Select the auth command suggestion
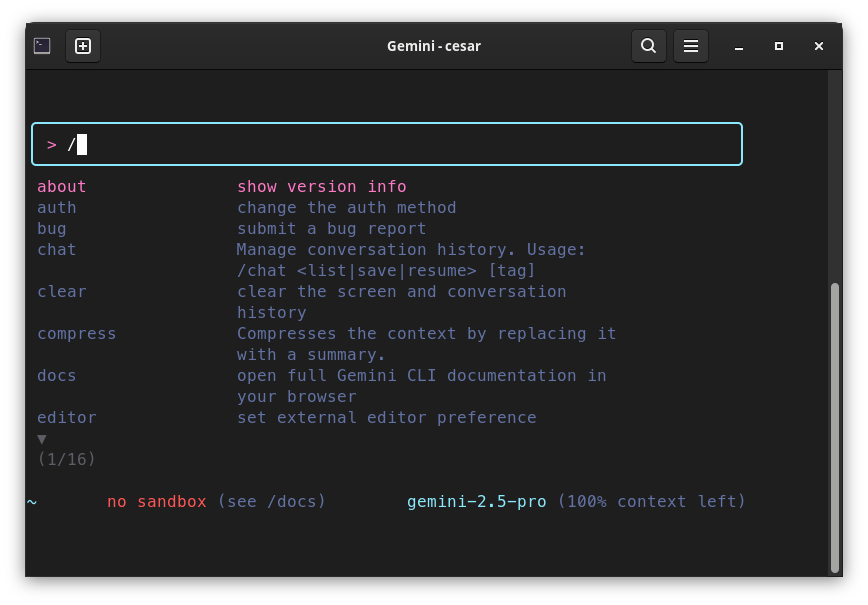The image size is (868, 605). [56, 208]
